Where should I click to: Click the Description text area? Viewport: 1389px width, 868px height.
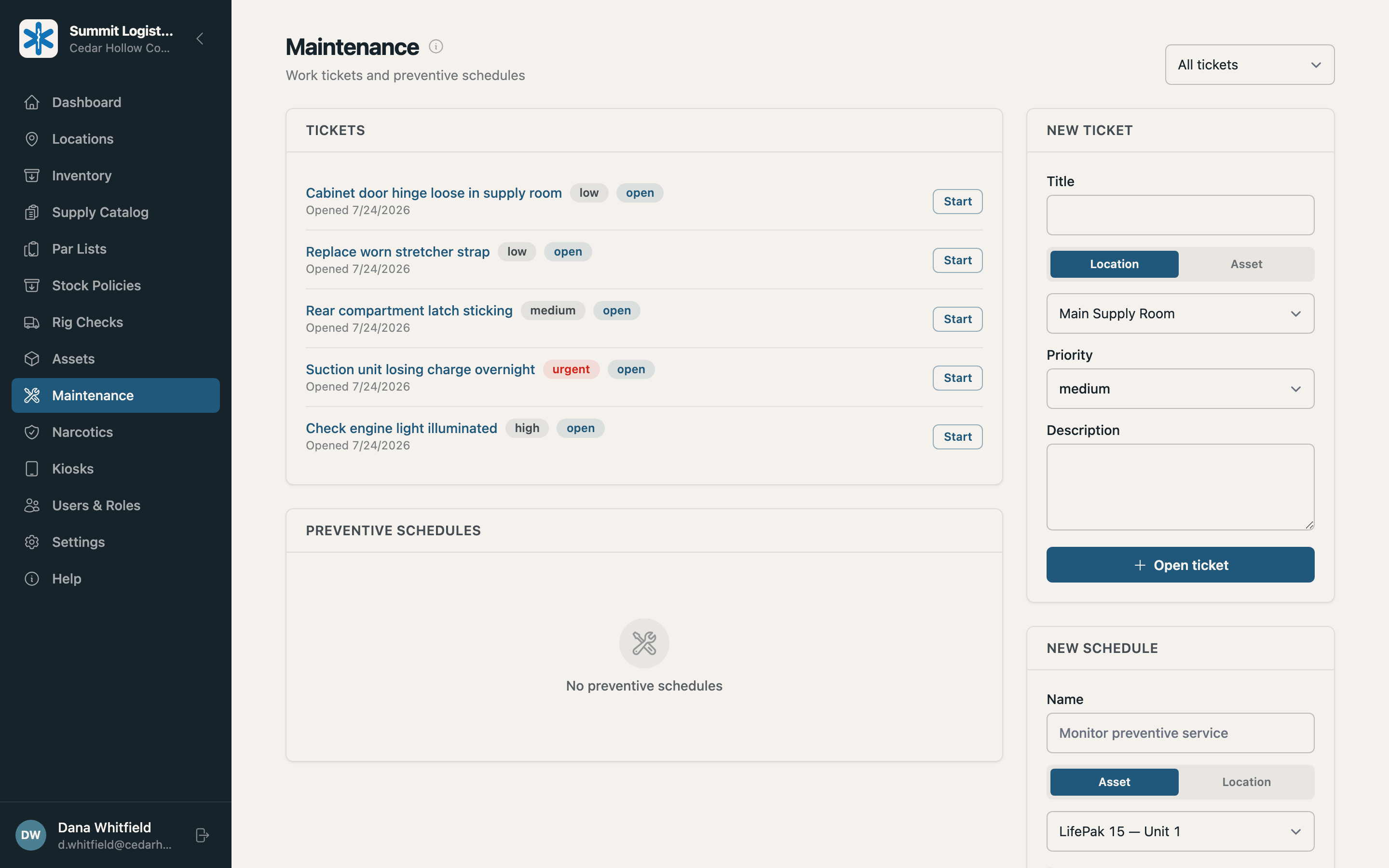[x=1180, y=487]
